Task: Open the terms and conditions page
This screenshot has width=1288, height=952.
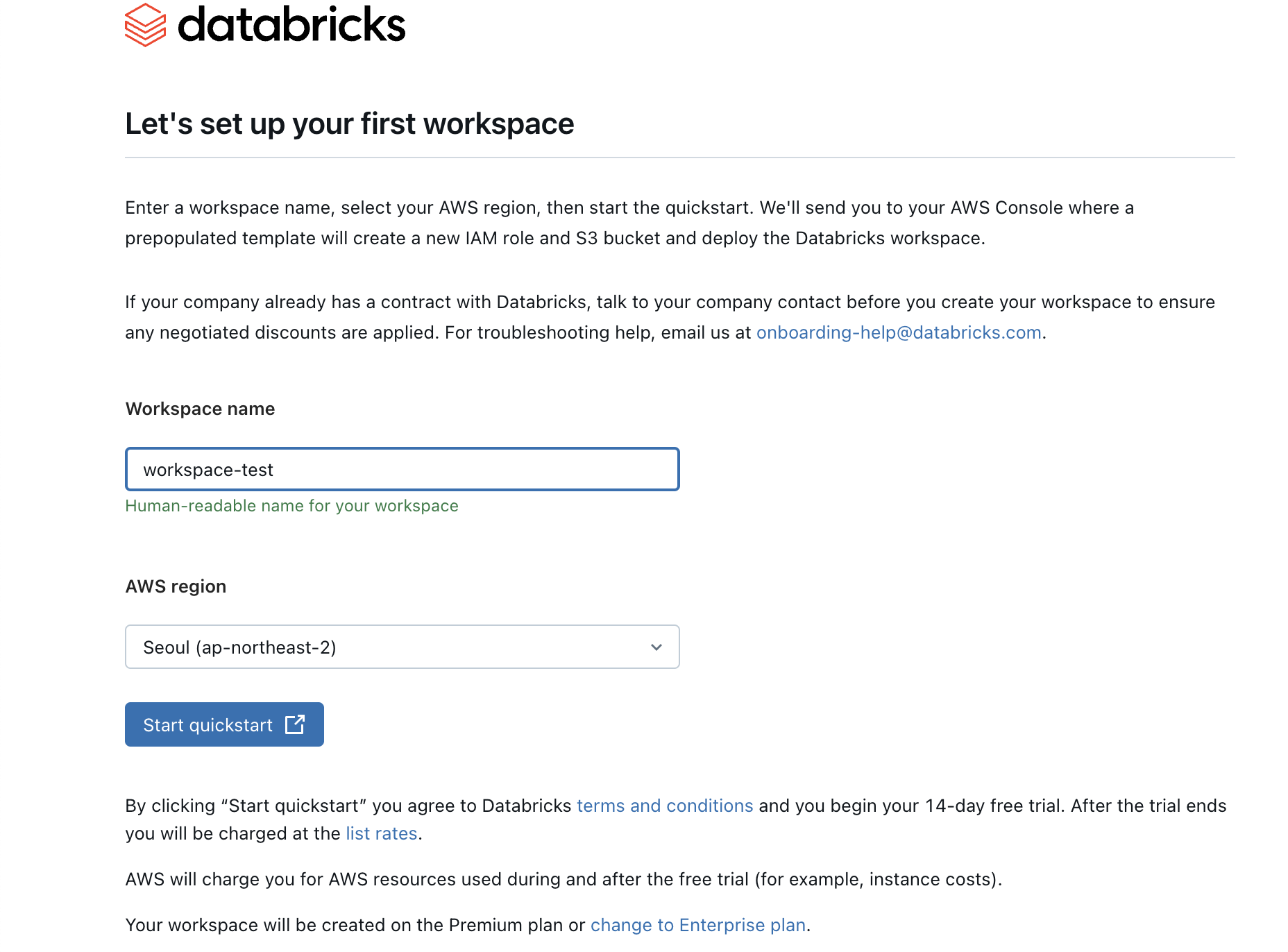Action: pos(664,806)
